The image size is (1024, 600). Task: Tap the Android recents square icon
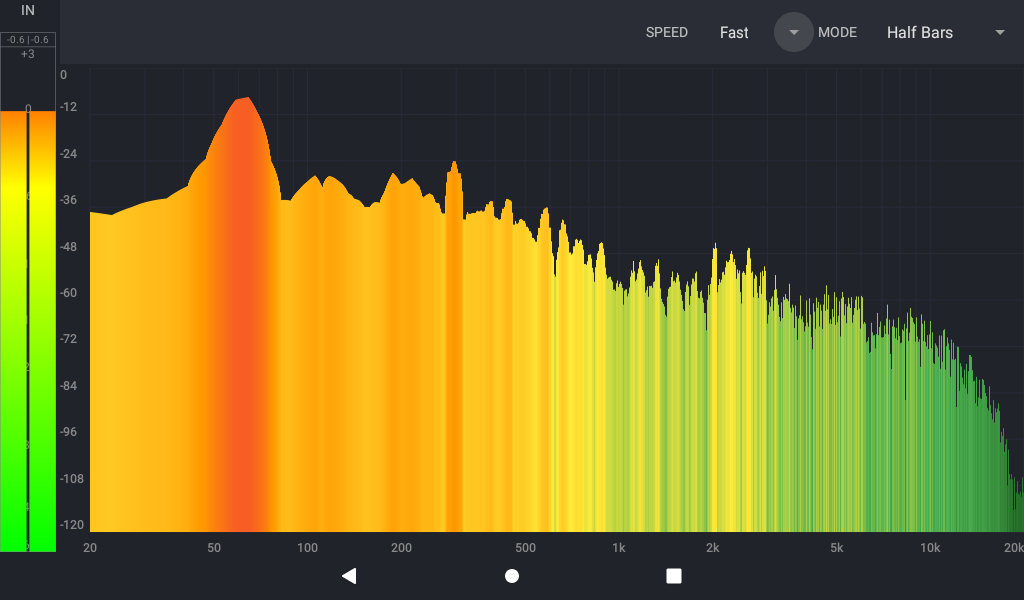(x=673, y=576)
